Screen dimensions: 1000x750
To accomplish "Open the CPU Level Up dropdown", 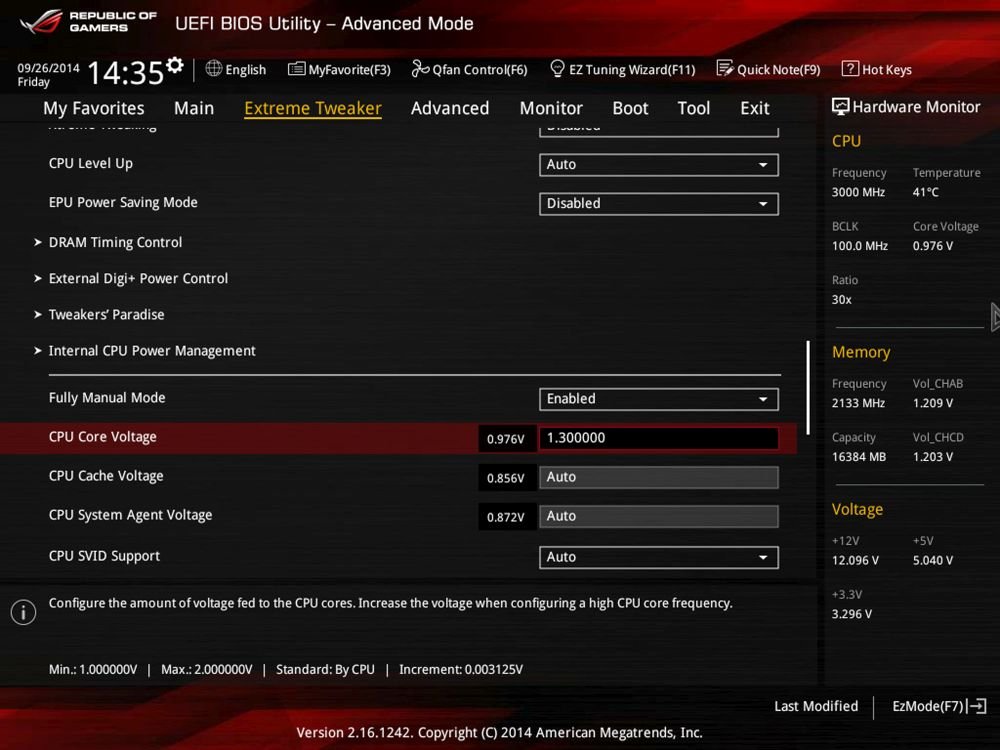I will tap(659, 165).
